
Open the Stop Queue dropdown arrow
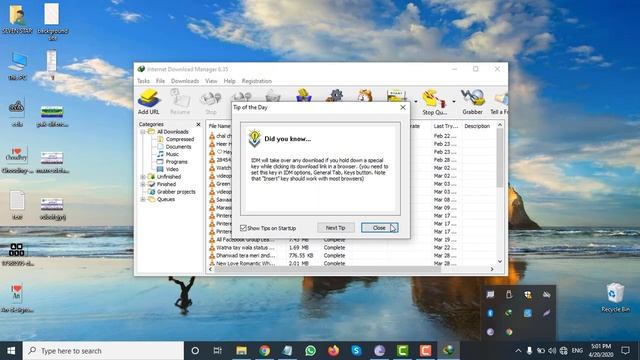coord(454,101)
